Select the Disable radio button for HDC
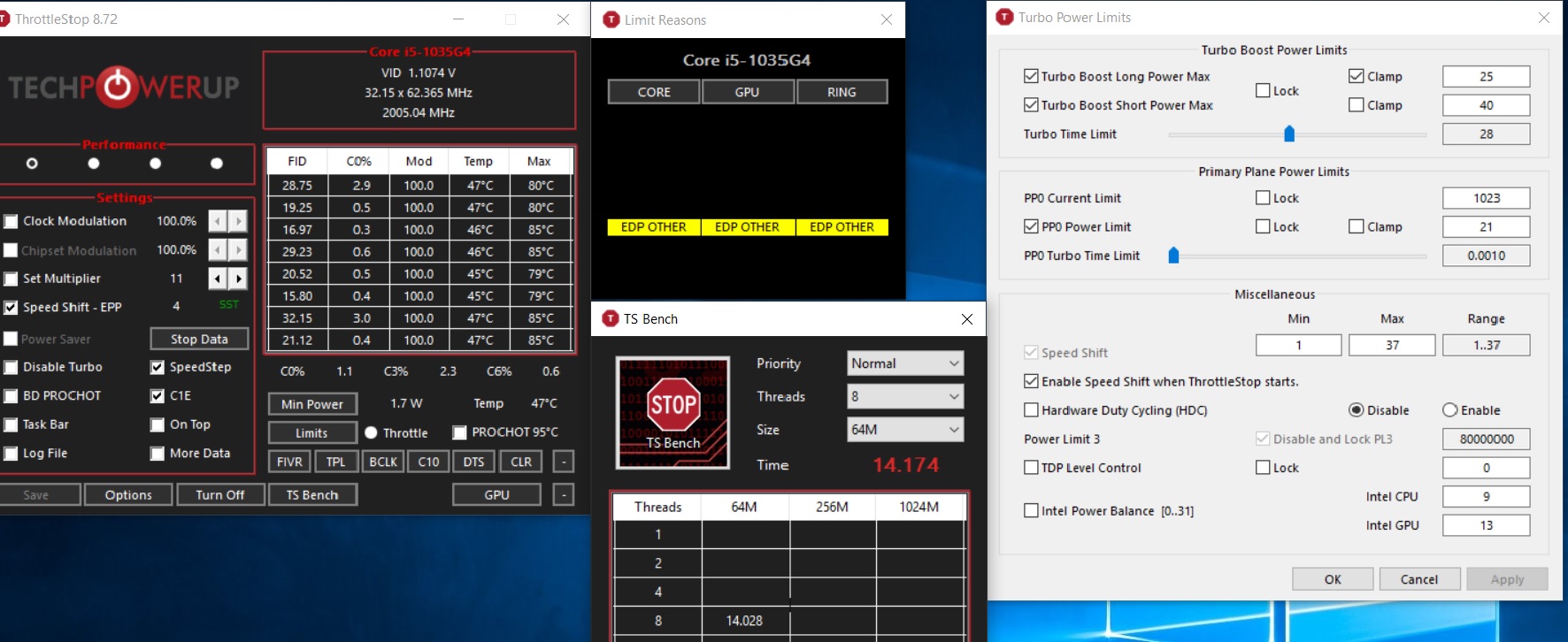 click(x=1356, y=410)
